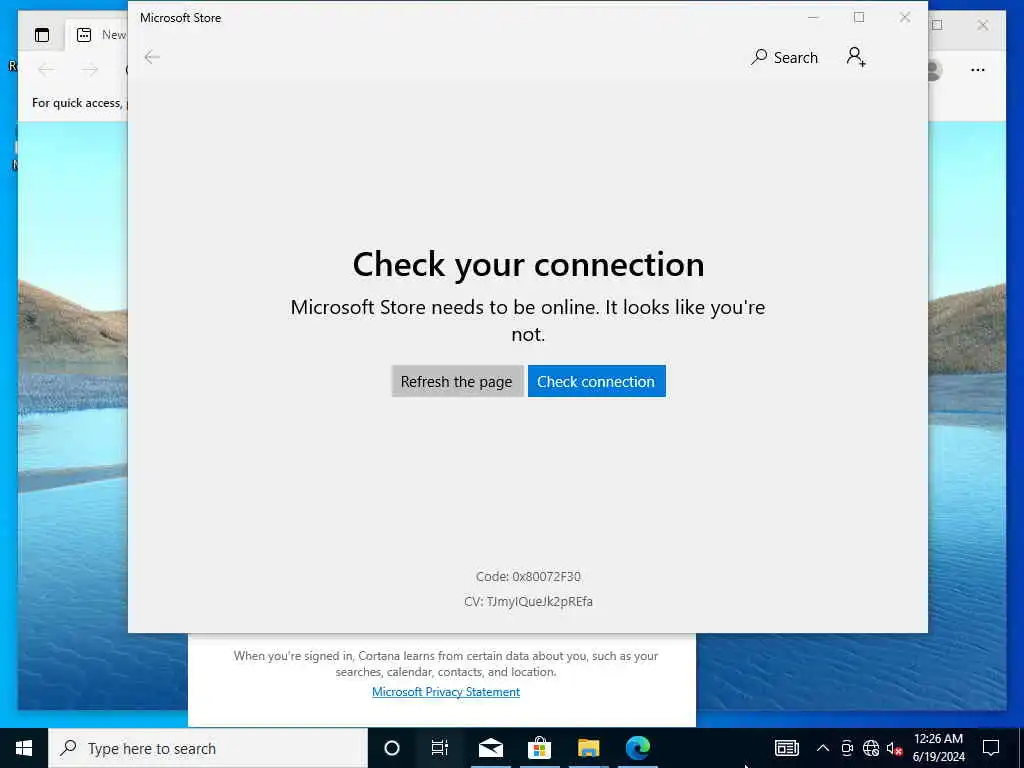Close the Microsoft Store window

click(x=904, y=18)
